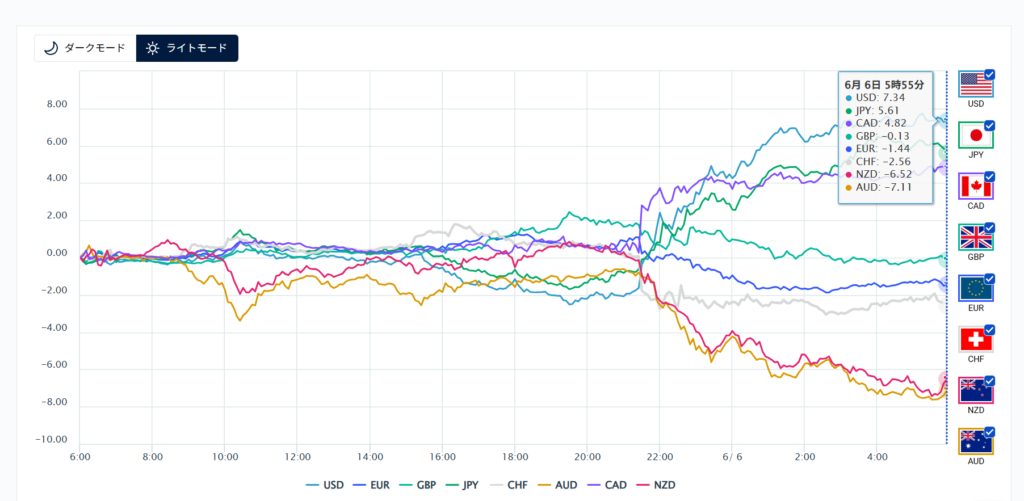The width and height of the screenshot is (1024, 501).
Task: Uncheck the AUD currency checkbox
Action: pos(989,431)
